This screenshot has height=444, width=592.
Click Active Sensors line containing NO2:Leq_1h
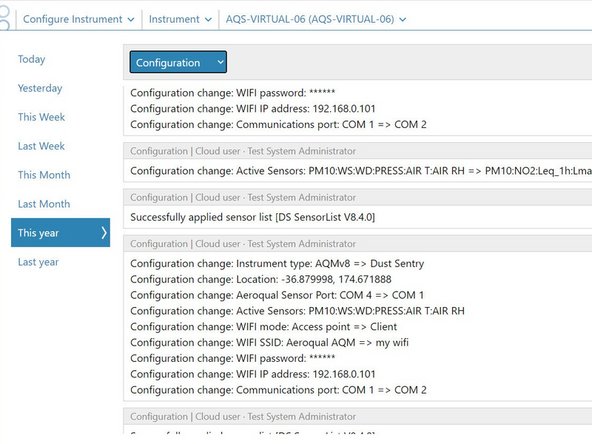tap(361, 171)
